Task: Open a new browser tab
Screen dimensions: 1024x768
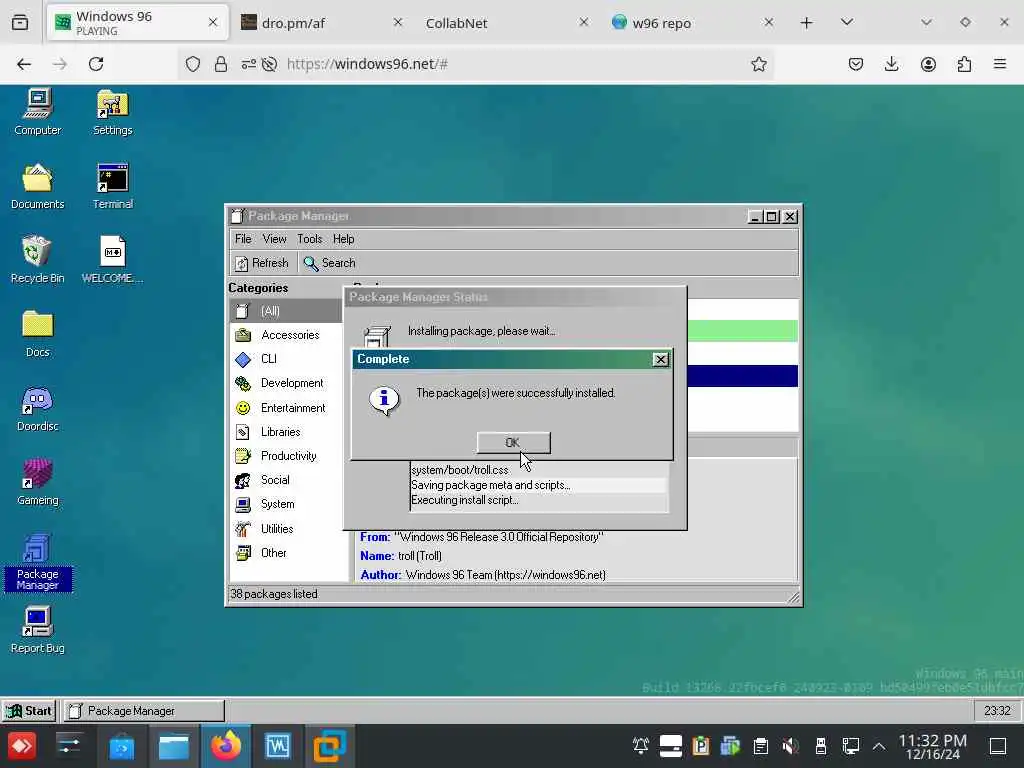Action: (807, 23)
